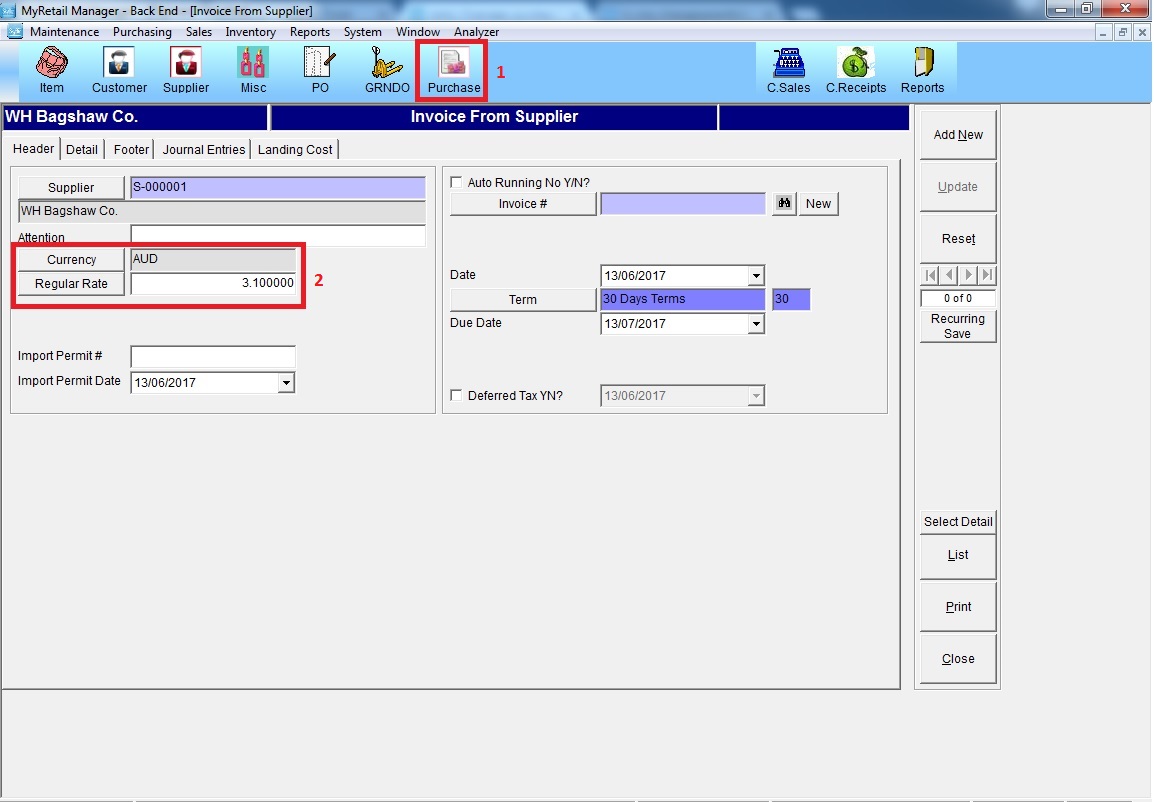Open the C.Receipts money bag icon
The width and height of the screenshot is (1154, 802).
coord(855,64)
